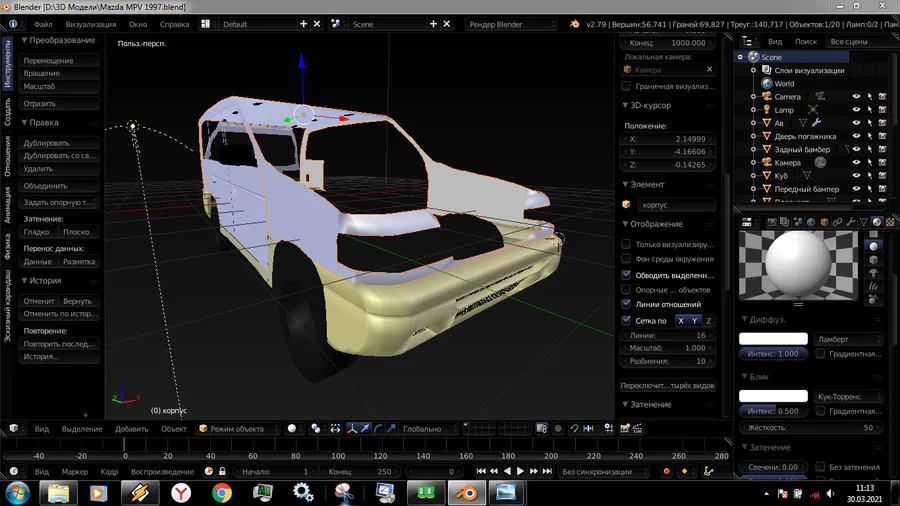Launch Yandex Browser from the taskbar
900x506 pixels.
[x=181, y=493]
